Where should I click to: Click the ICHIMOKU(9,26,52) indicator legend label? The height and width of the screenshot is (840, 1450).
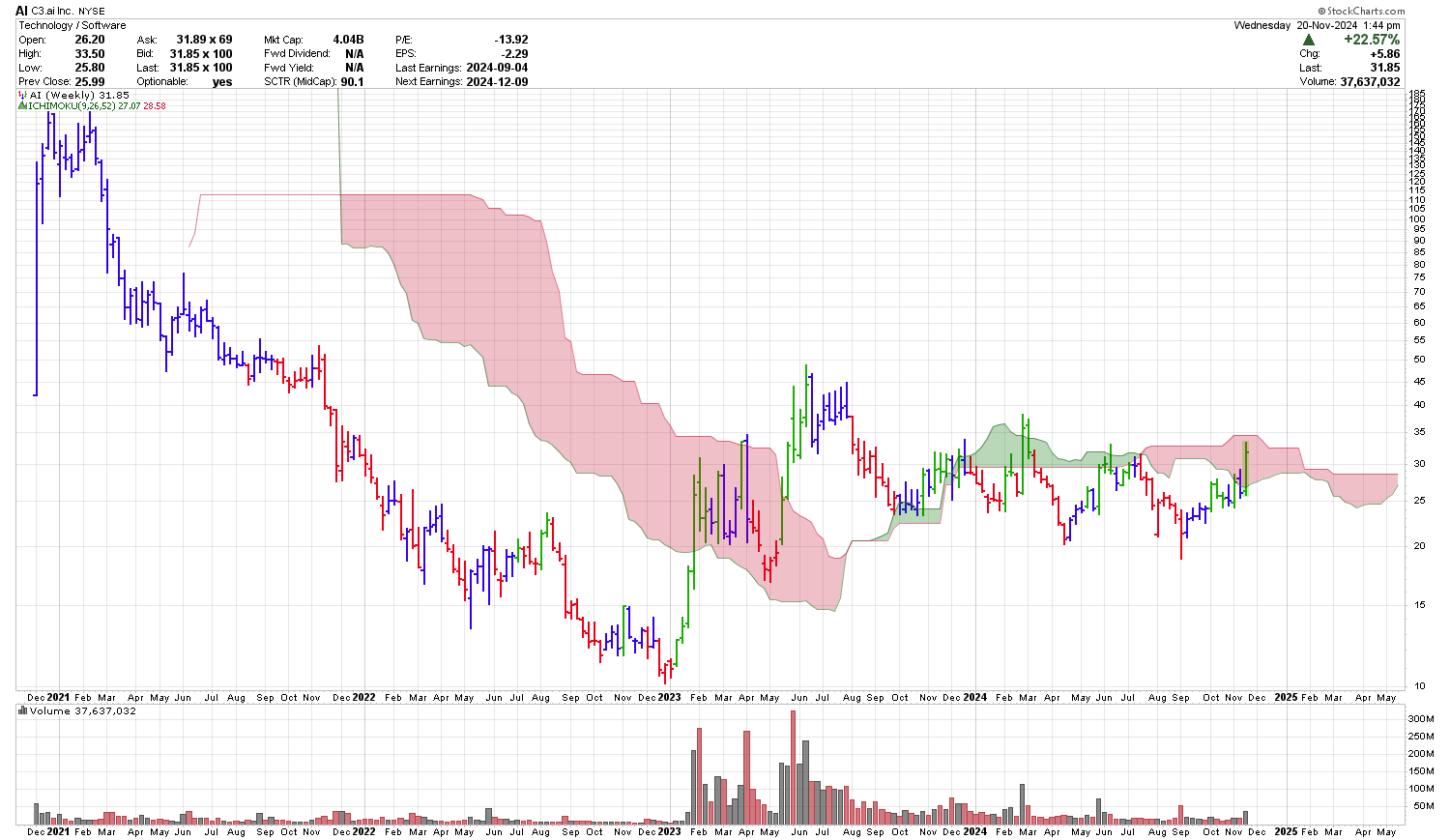(x=72, y=105)
